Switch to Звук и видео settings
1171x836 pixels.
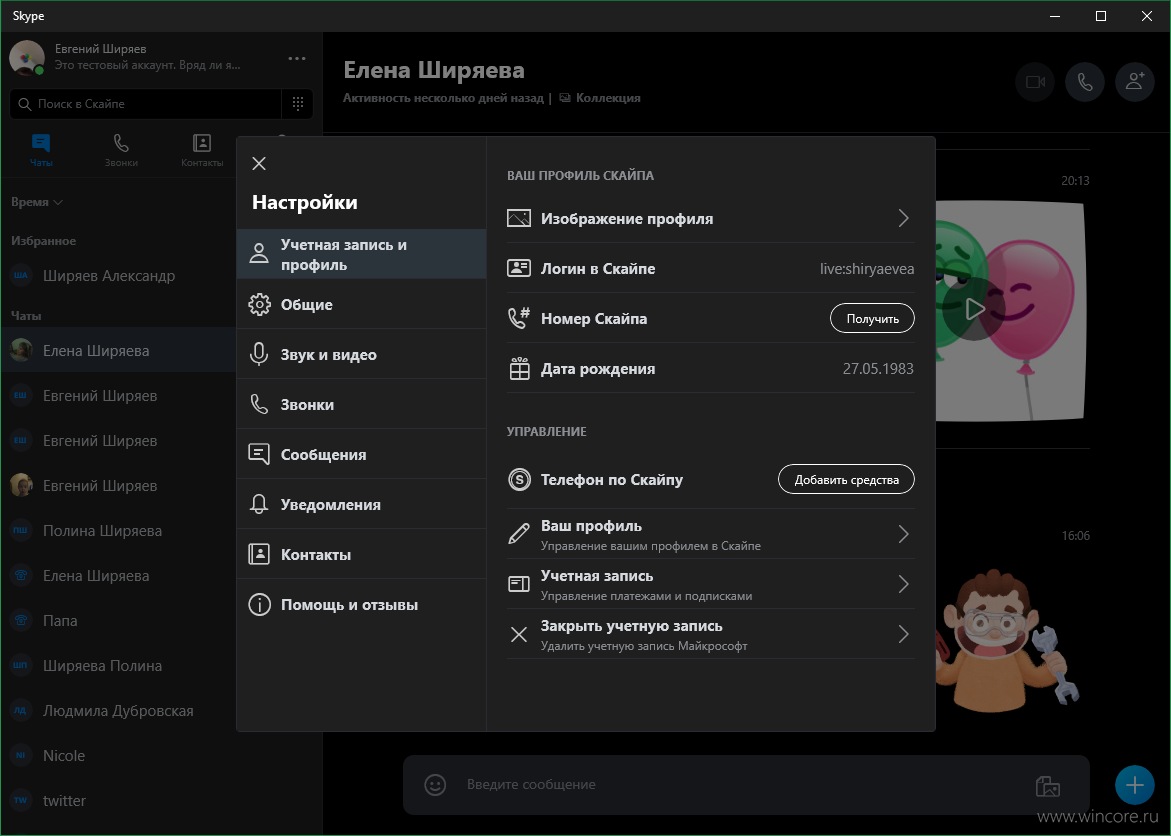(x=361, y=354)
